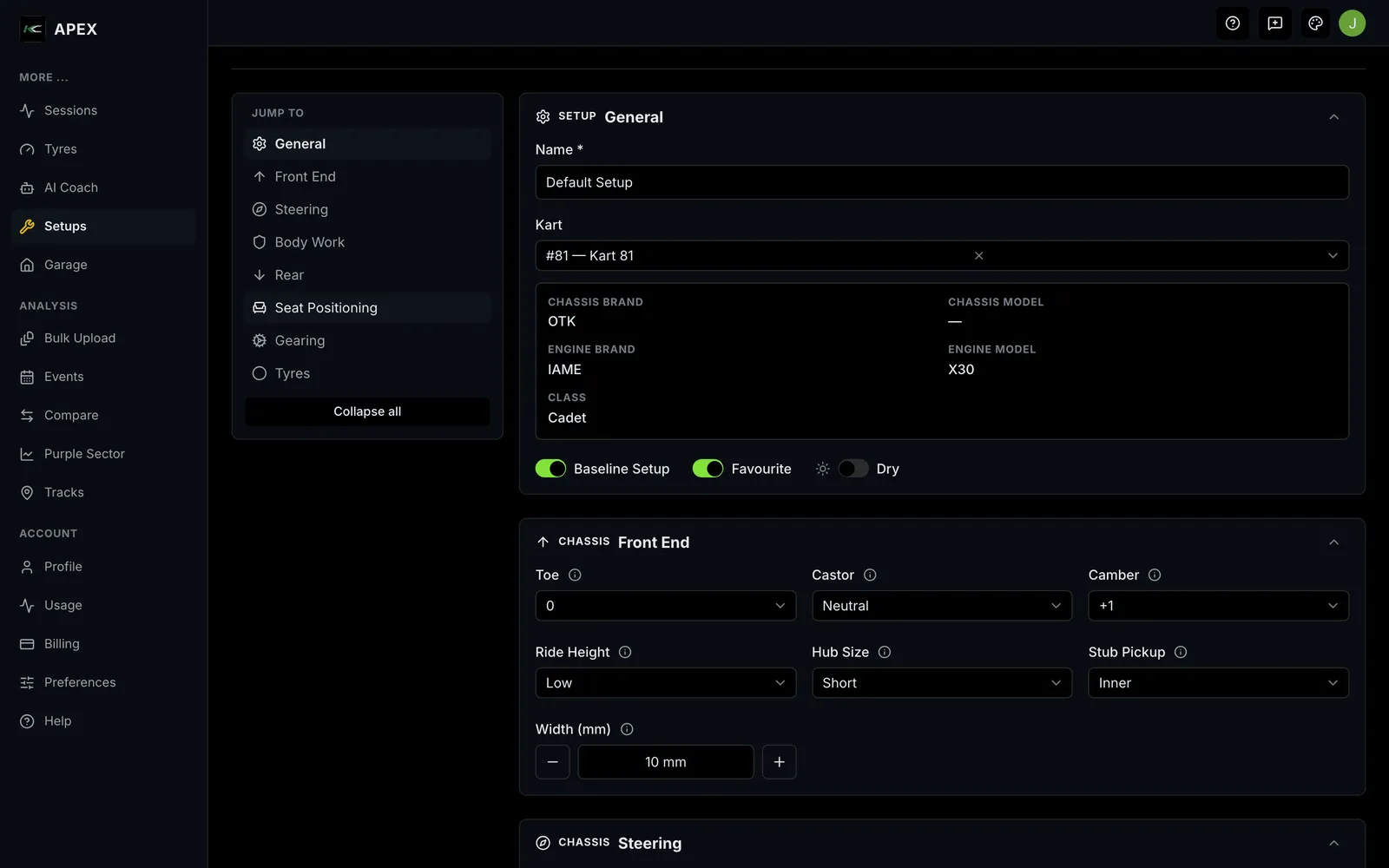Open AI Coach in the sidebar
The image size is (1389, 868).
point(104,187)
